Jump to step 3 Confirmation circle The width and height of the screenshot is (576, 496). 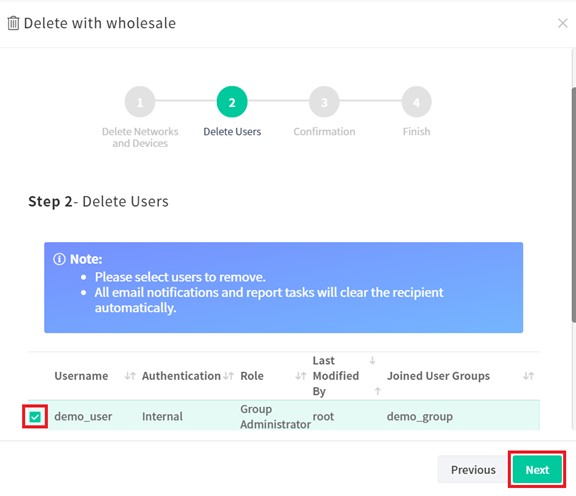tap(324, 102)
